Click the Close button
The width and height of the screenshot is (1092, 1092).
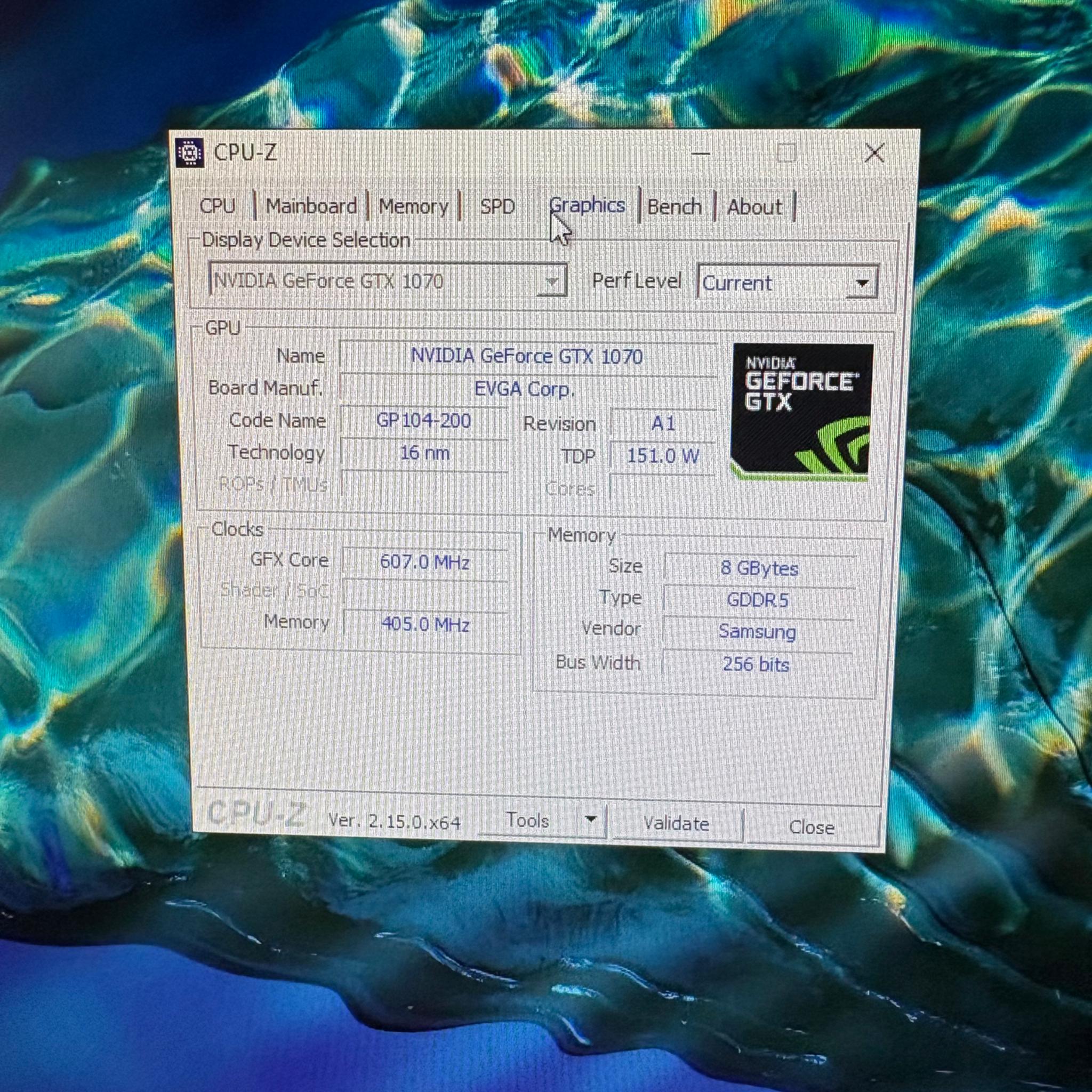click(812, 826)
